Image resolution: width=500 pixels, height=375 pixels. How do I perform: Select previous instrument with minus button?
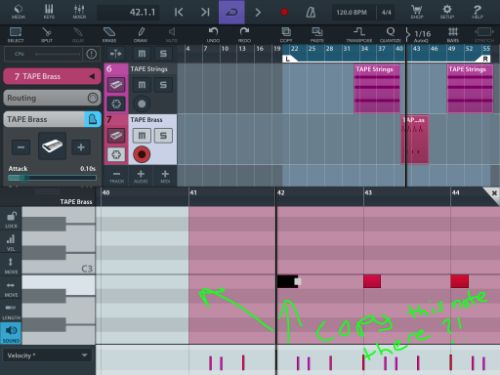[21, 147]
